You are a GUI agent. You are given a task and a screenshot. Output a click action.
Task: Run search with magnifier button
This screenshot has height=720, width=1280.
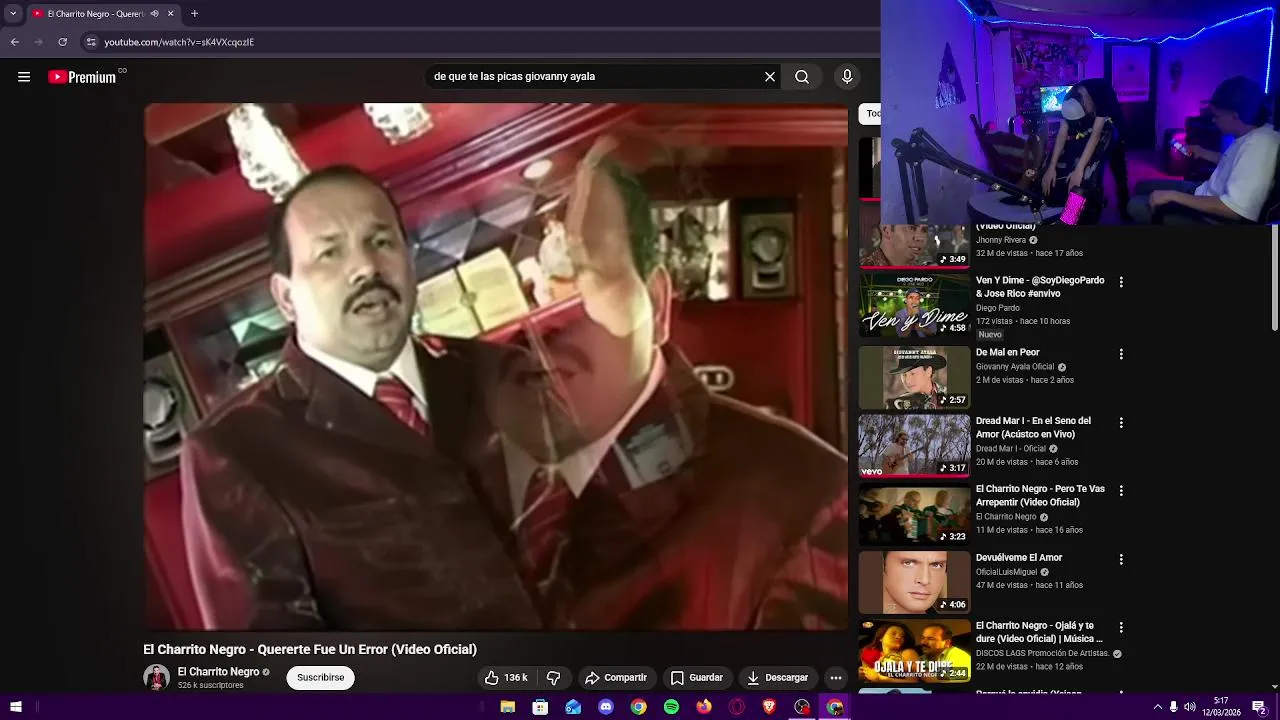point(802,77)
